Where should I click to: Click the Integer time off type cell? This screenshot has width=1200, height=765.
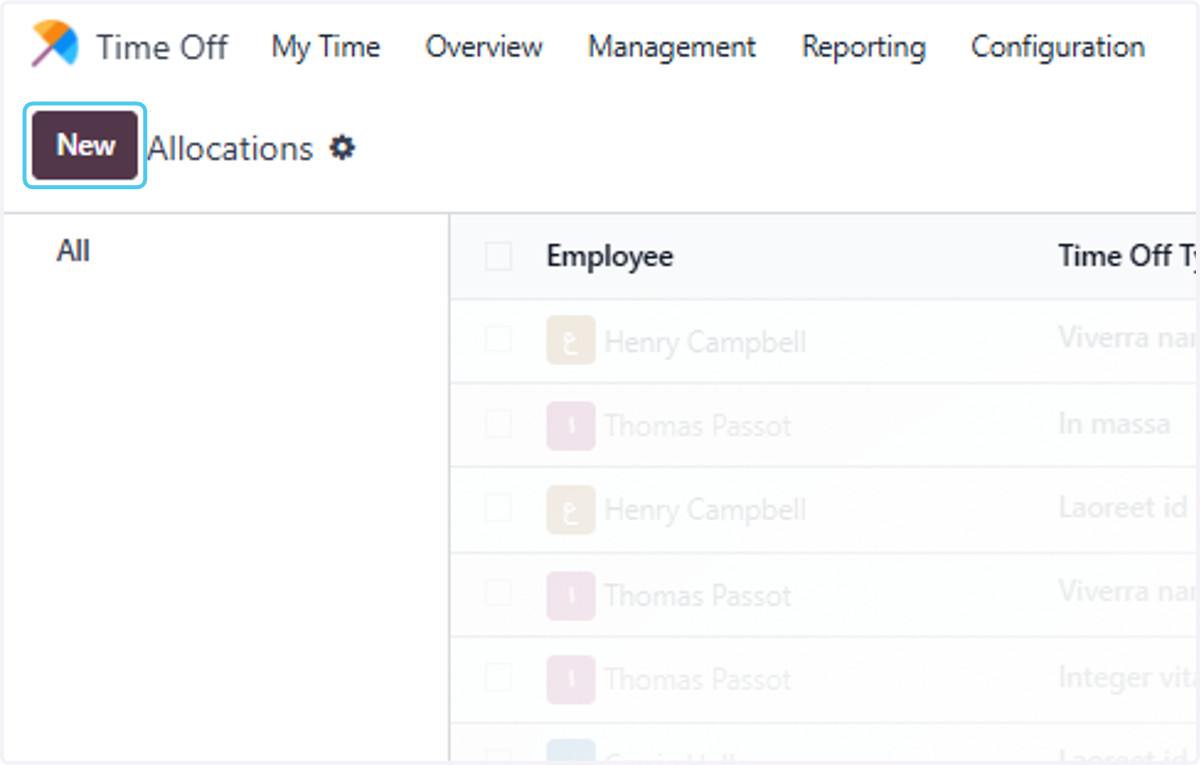pos(1128,678)
